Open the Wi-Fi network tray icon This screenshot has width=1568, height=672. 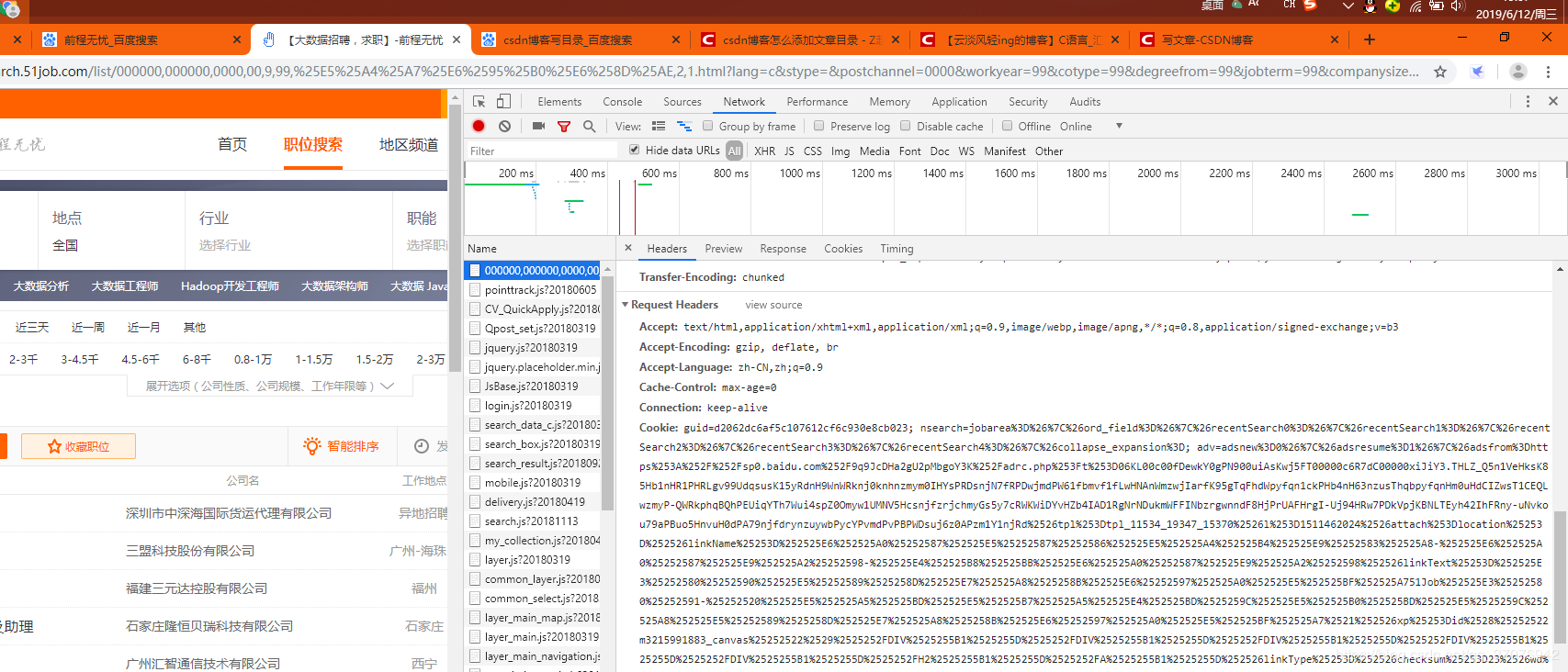click(x=1416, y=6)
